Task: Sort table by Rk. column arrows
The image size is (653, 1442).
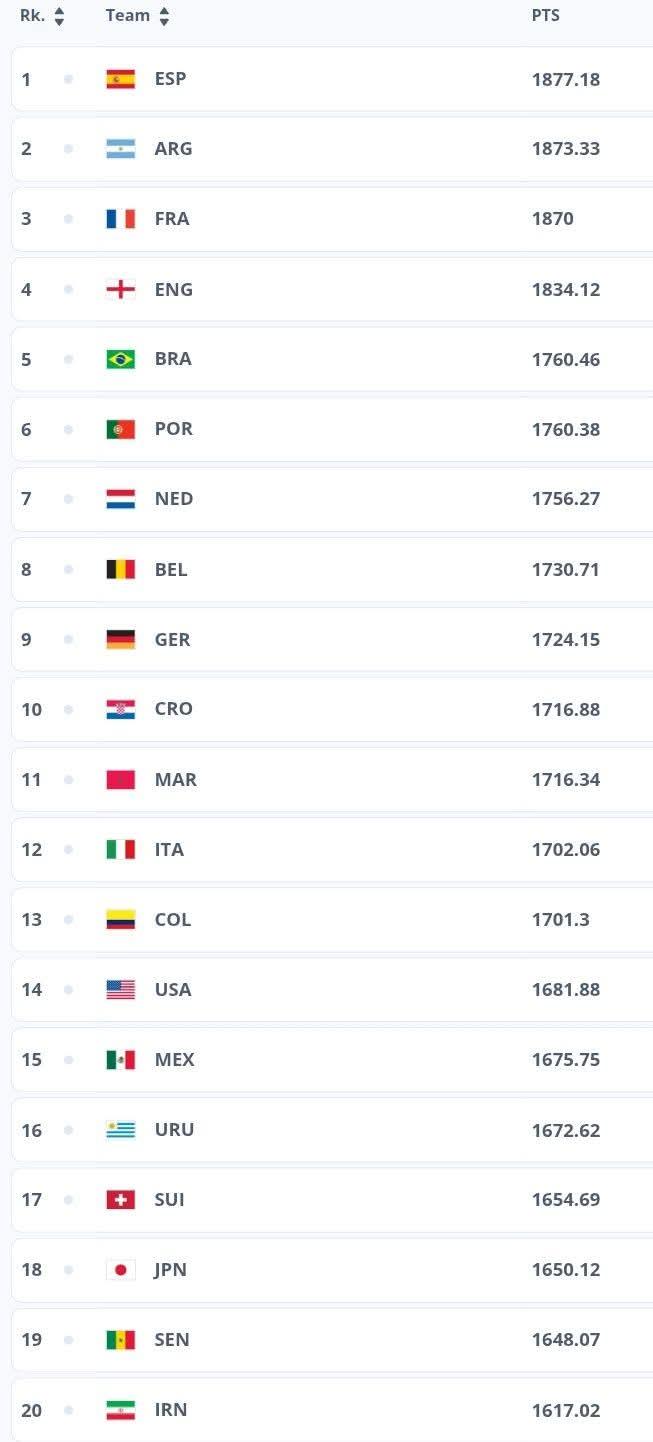Action: (59, 16)
